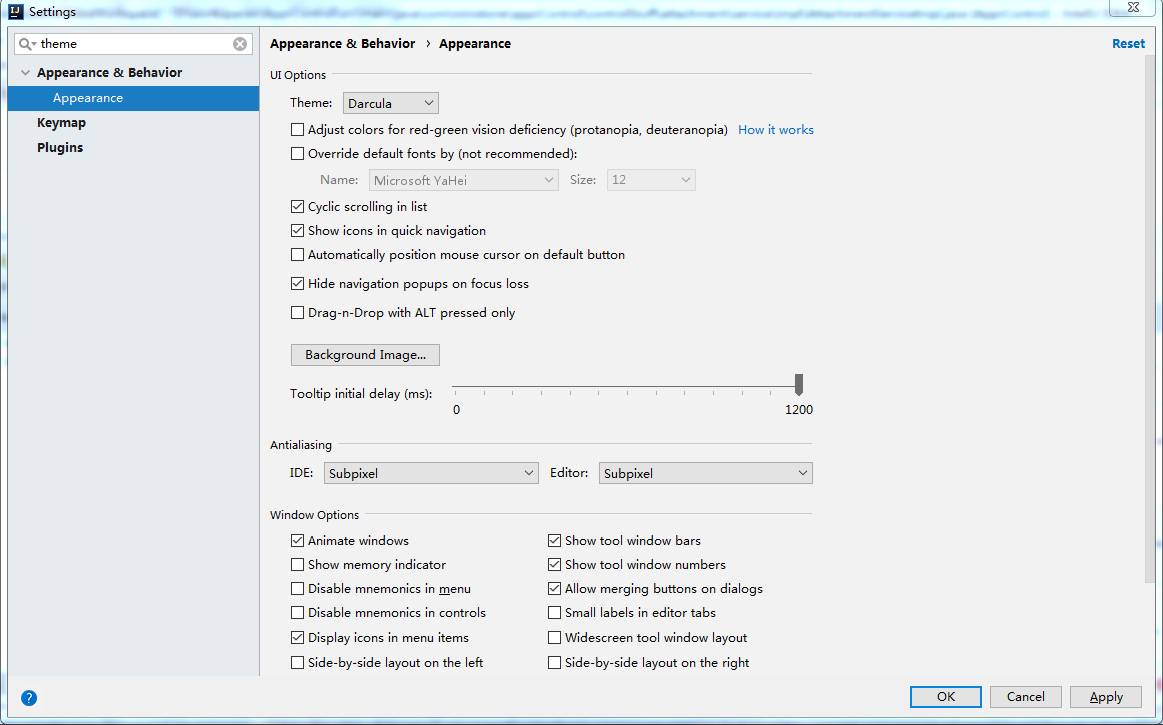This screenshot has width=1163, height=725.
Task: Uncheck Show tool window bars
Action: pyautogui.click(x=554, y=540)
